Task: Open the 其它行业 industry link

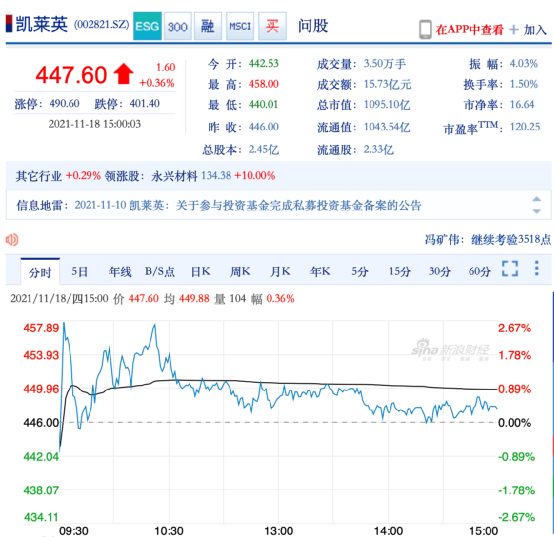Action: point(39,176)
